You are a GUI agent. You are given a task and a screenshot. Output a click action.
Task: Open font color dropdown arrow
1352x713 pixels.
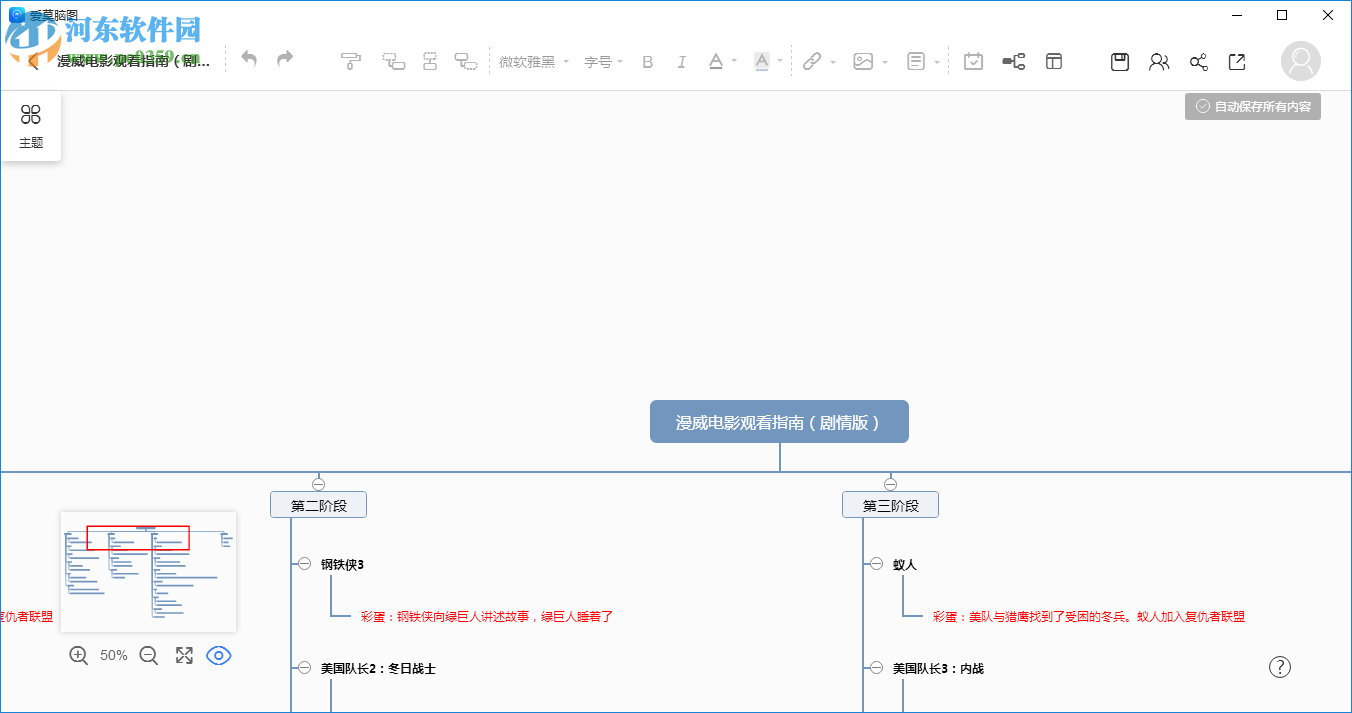735,62
